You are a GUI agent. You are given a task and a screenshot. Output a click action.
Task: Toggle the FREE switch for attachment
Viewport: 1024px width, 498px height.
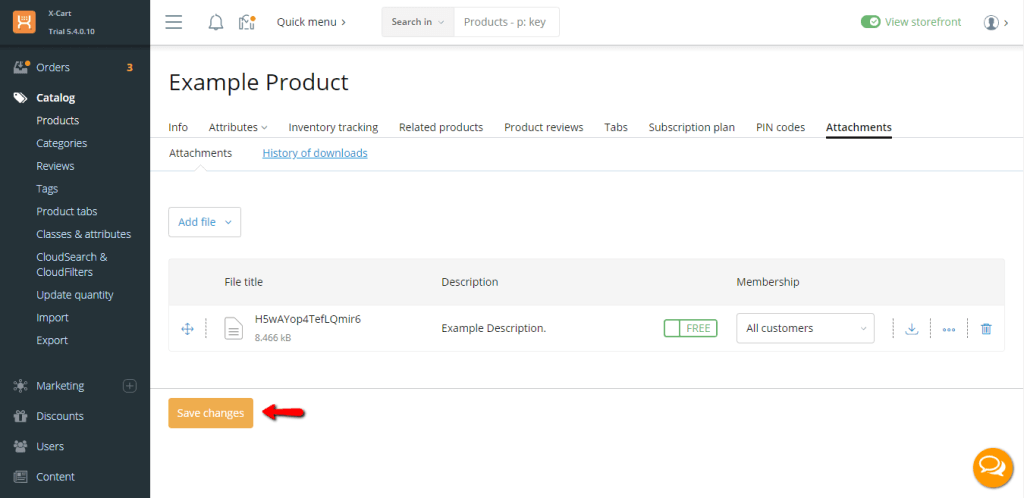(x=690, y=328)
